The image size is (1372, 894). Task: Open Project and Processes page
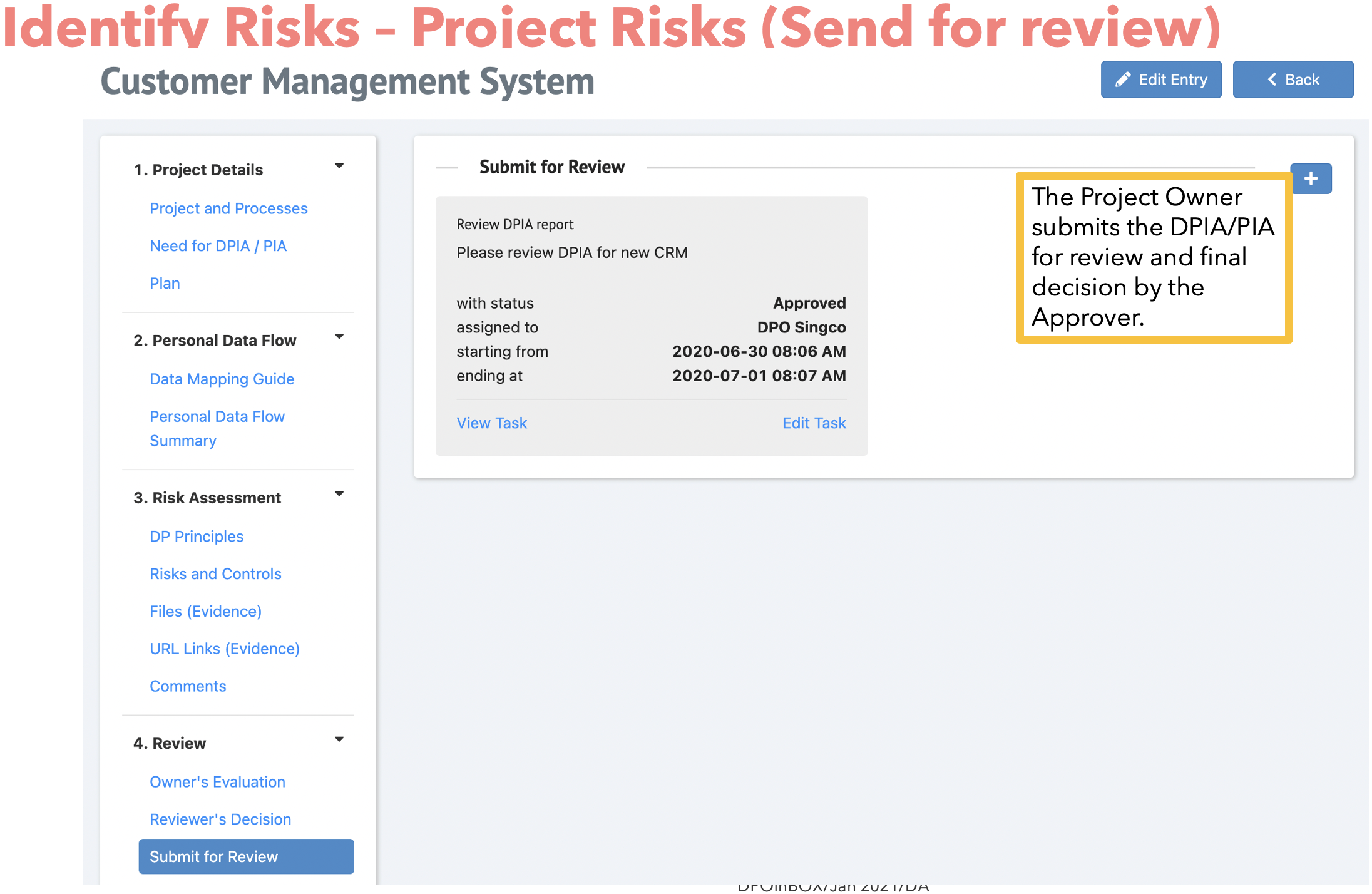(228, 208)
